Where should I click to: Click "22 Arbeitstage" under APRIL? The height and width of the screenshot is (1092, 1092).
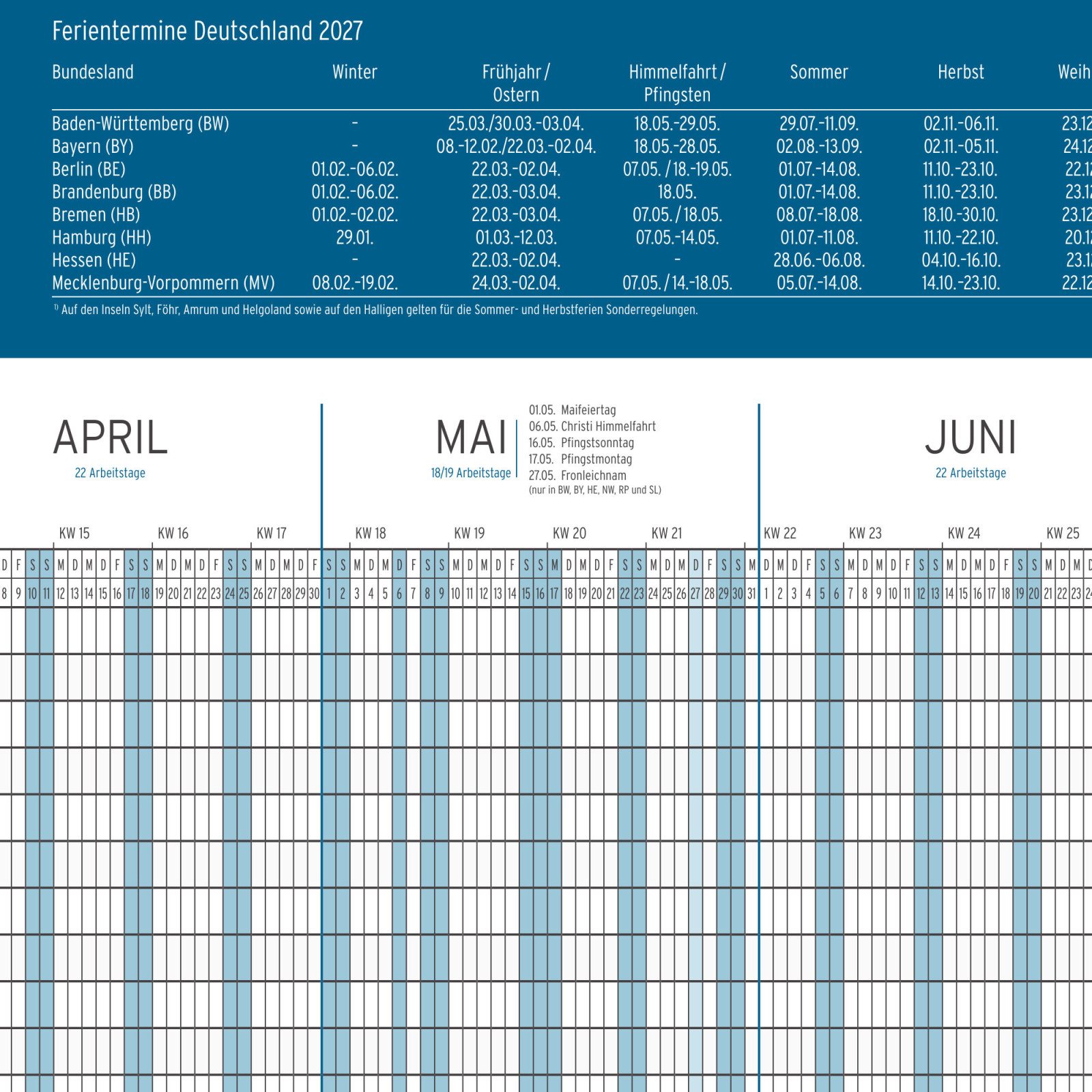pos(110,473)
